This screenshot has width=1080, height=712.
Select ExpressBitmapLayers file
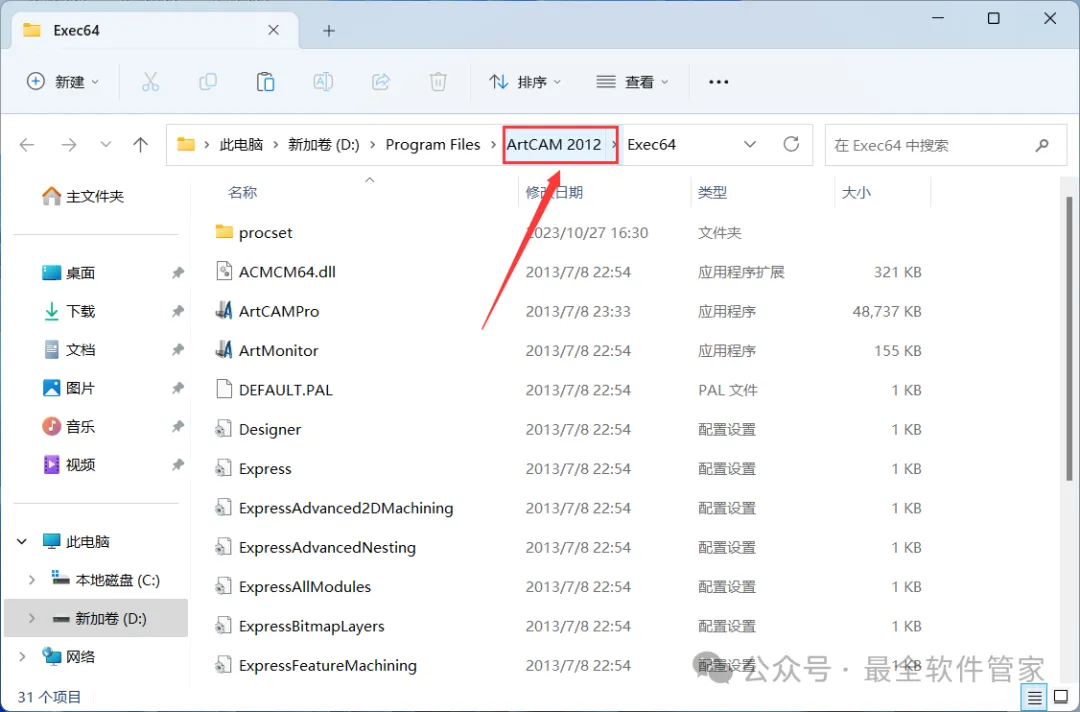coord(311,626)
